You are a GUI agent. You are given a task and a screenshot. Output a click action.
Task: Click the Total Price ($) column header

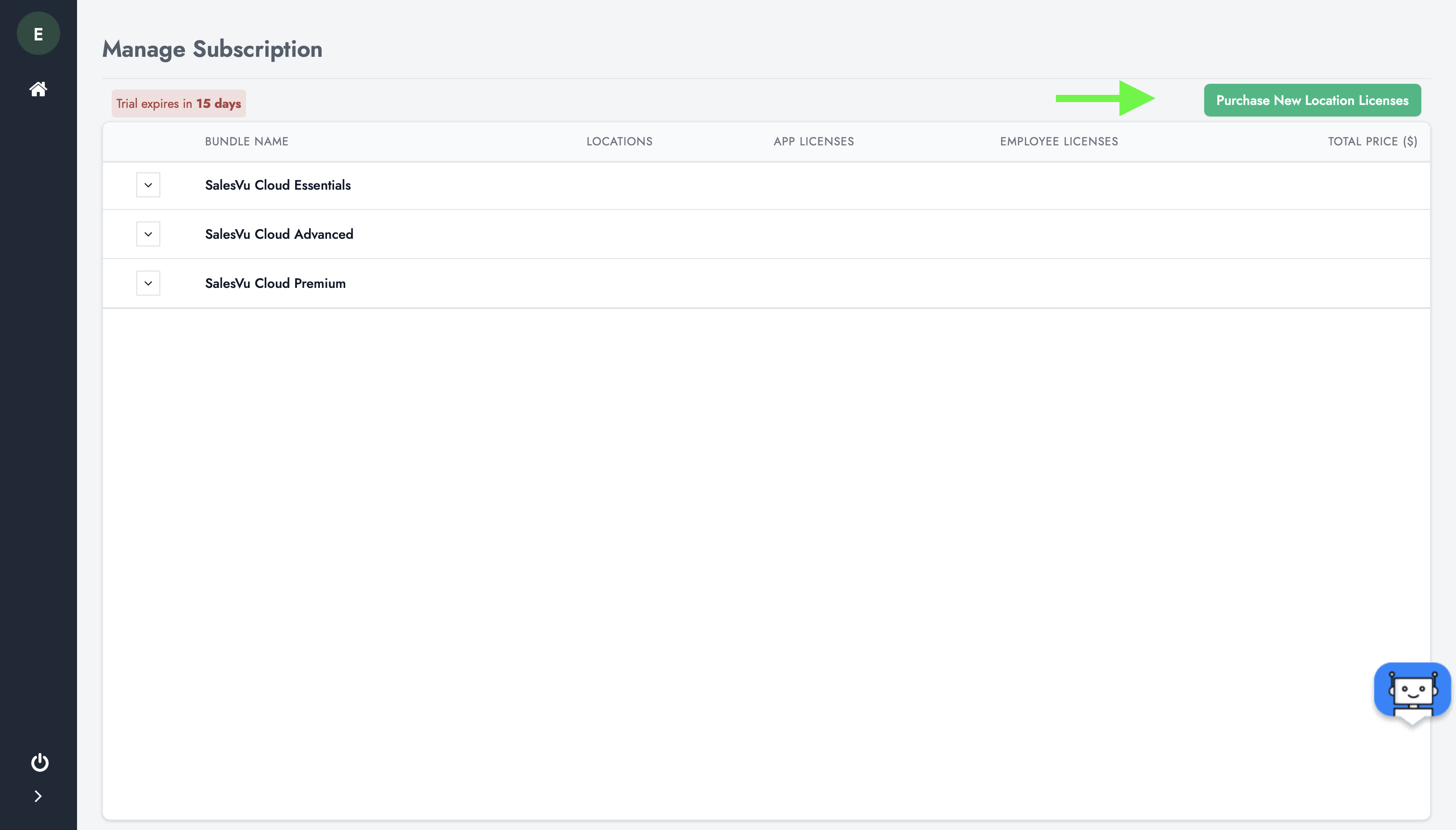click(x=1372, y=142)
